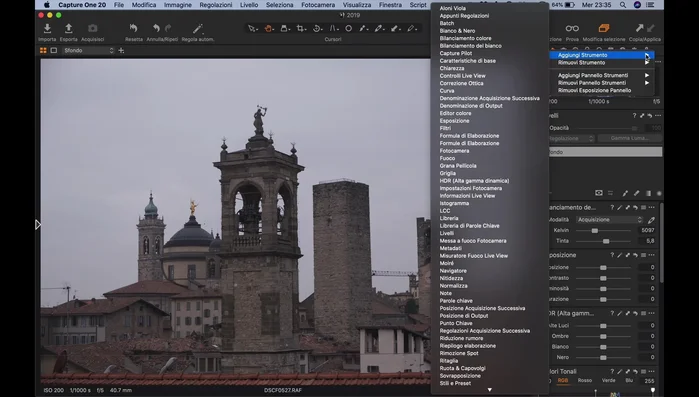The image size is (699, 397).
Task: Click the white balance eyedropper icon
Action: (x=651, y=220)
